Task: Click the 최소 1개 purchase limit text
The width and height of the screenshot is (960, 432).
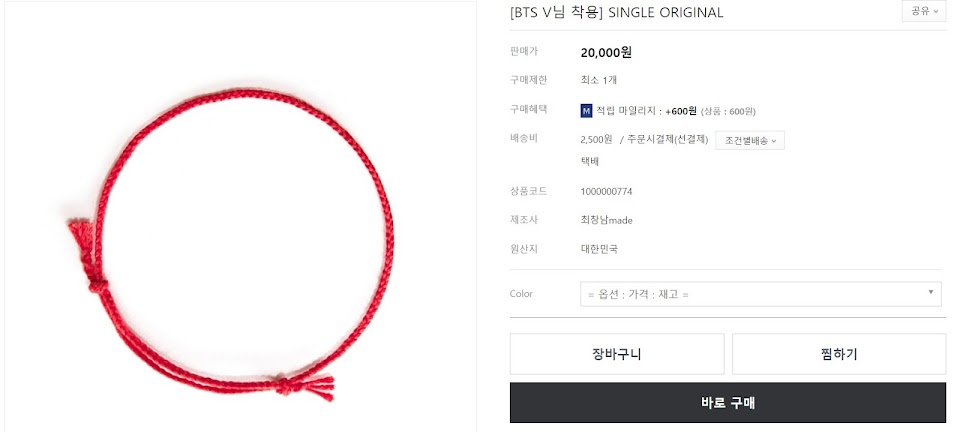Action: (599, 80)
